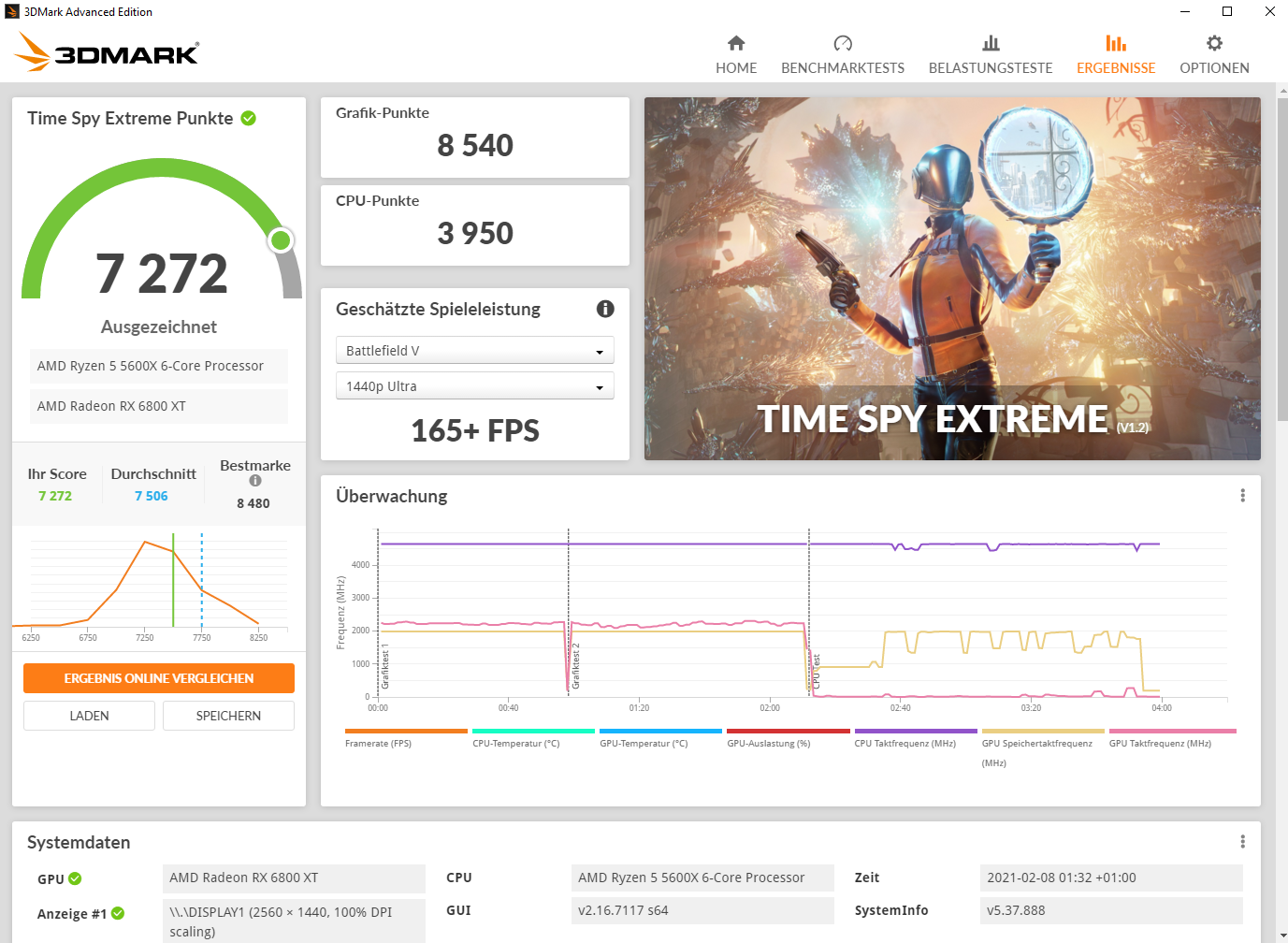Viewport: 1288px width, 943px height.
Task: Open Überwachung three-dot menu
Action: click(x=1242, y=495)
